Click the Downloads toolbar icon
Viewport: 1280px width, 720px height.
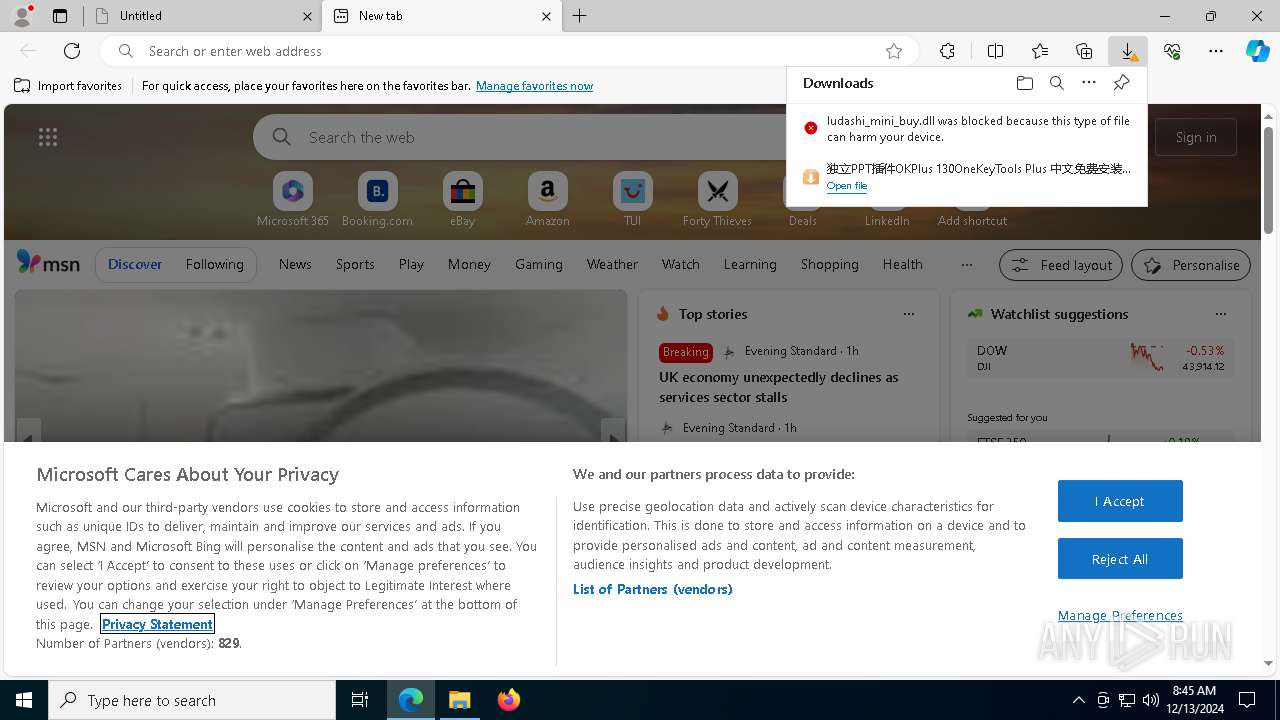(1128, 51)
